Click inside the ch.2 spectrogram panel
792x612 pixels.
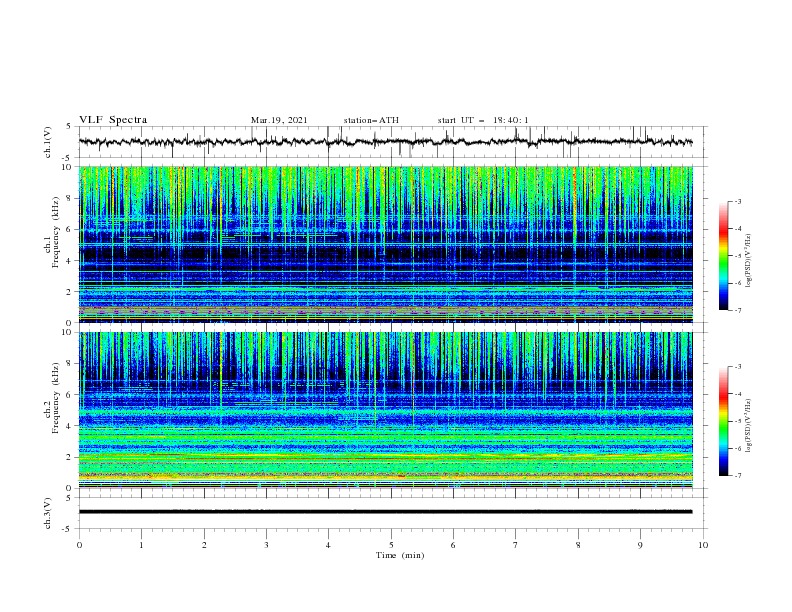(x=385, y=410)
